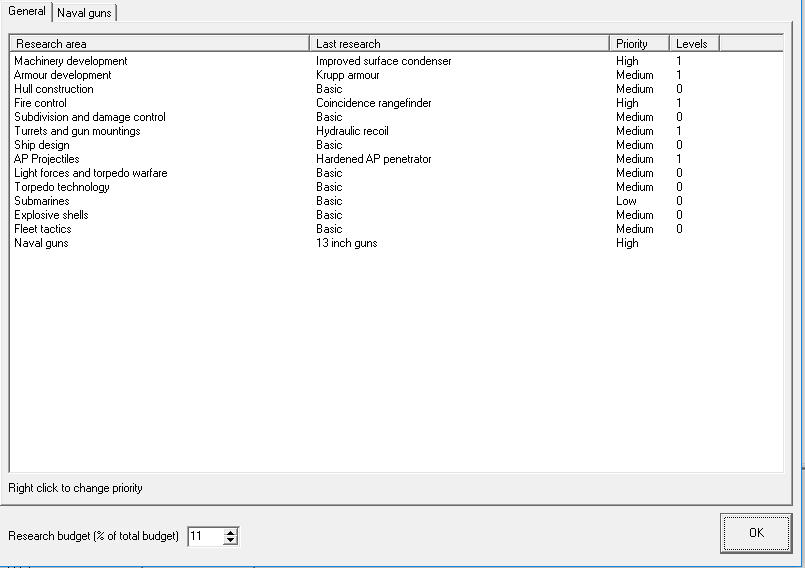Sort by Last research column header
Image resolution: width=805 pixels, height=568 pixels.
(x=459, y=44)
